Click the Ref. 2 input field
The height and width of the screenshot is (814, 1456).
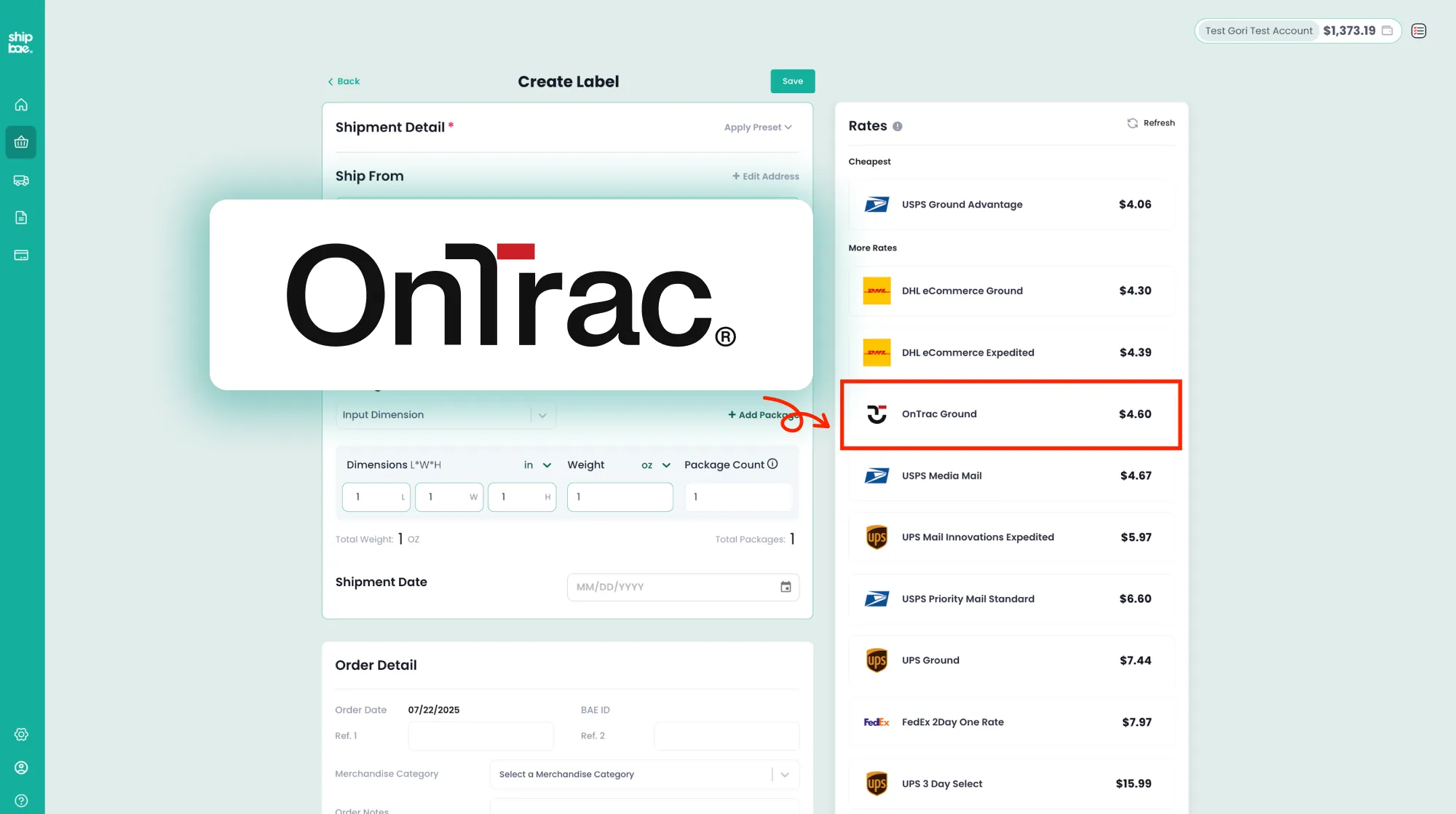click(727, 736)
